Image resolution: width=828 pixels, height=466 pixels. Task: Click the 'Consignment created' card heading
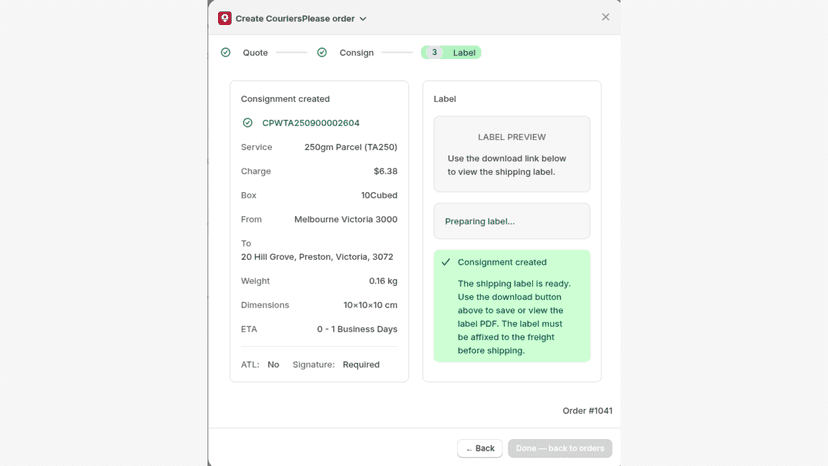point(285,99)
